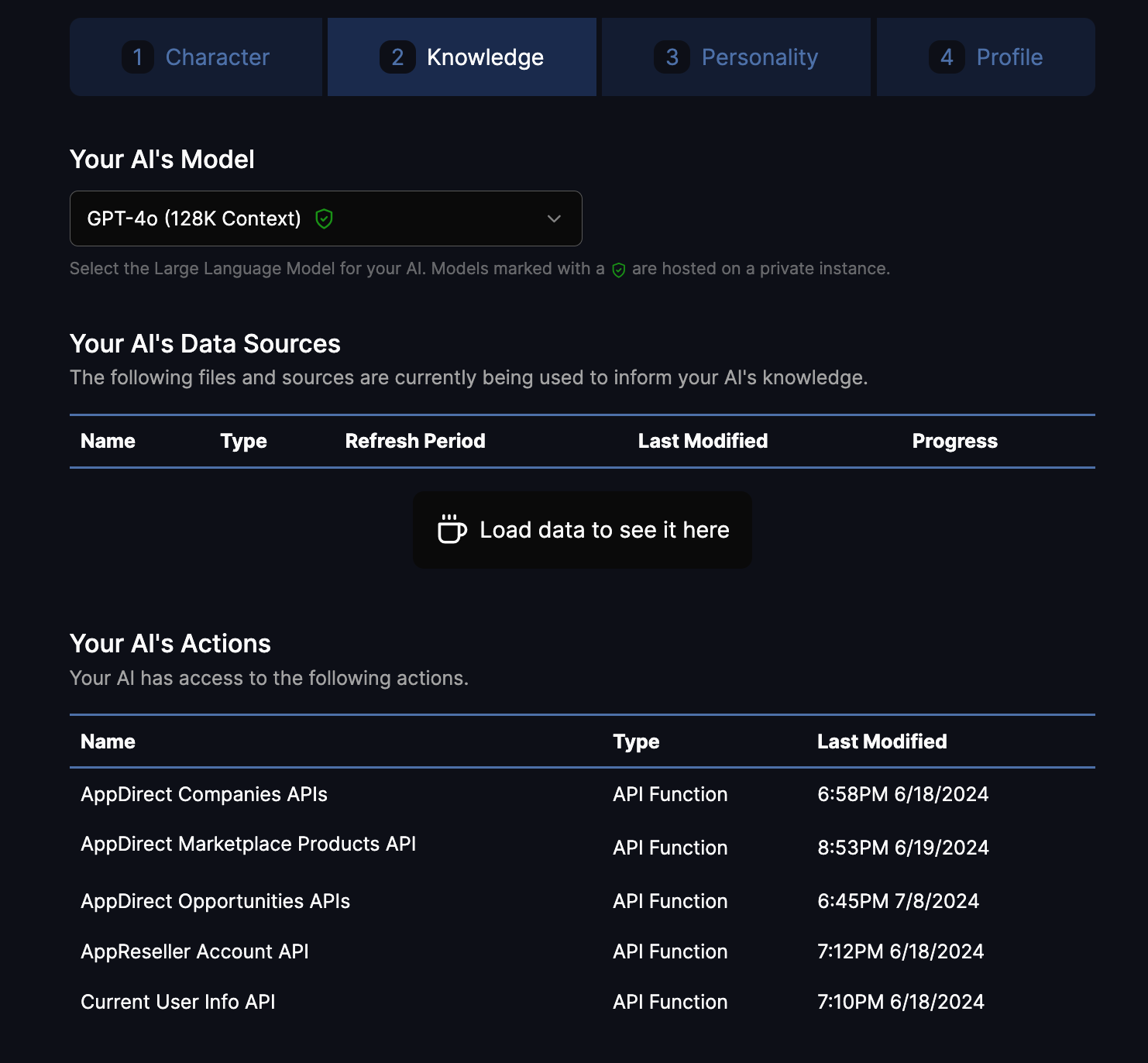The height and width of the screenshot is (1063, 1148).
Task: Select the Current User Info API action
Action: [583, 1002]
